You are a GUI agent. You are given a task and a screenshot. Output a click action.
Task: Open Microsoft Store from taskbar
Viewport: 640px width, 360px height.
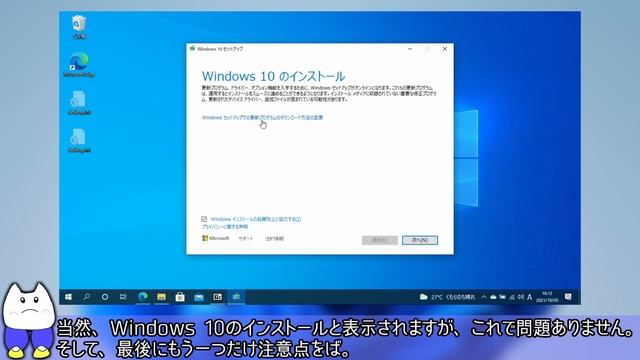tap(180, 297)
